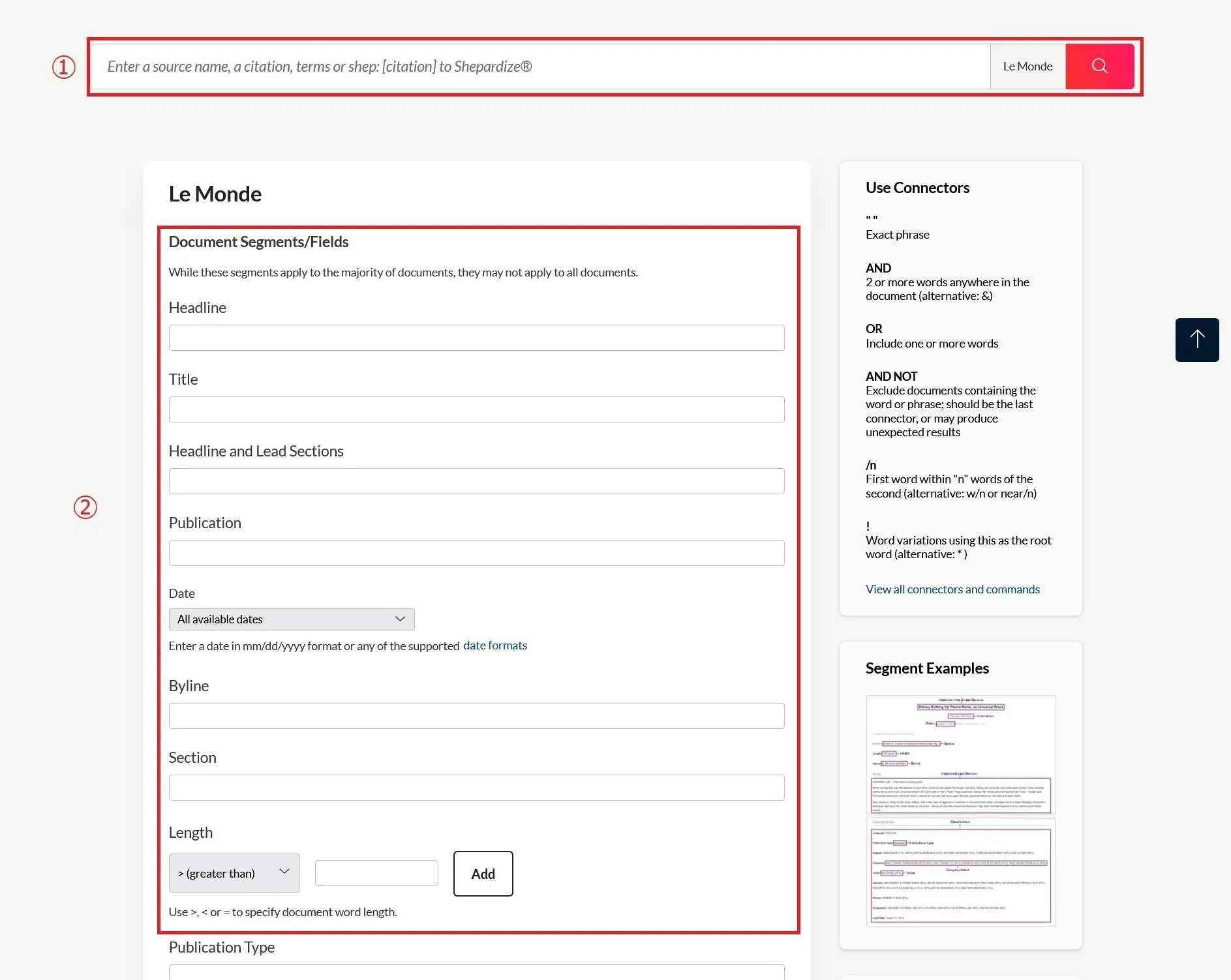Screen dimensions: 1231x980
Task: Click the Le Monde page heading
Action: tap(215, 194)
